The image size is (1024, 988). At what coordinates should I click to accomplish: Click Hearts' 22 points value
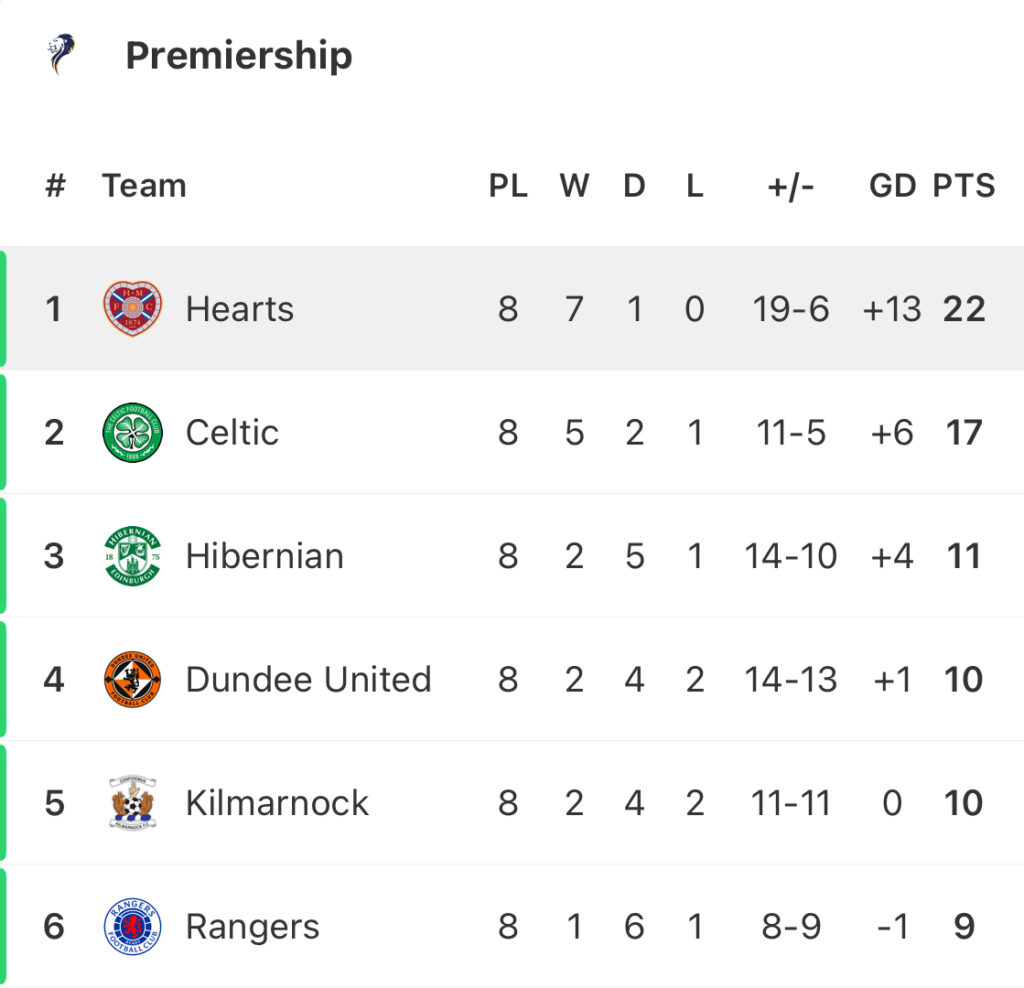(x=964, y=310)
